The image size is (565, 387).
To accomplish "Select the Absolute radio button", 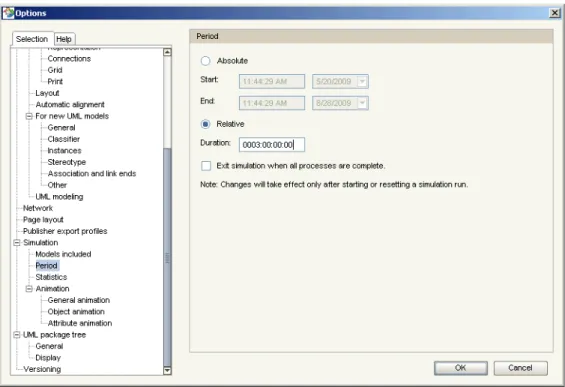I will click(205, 61).
